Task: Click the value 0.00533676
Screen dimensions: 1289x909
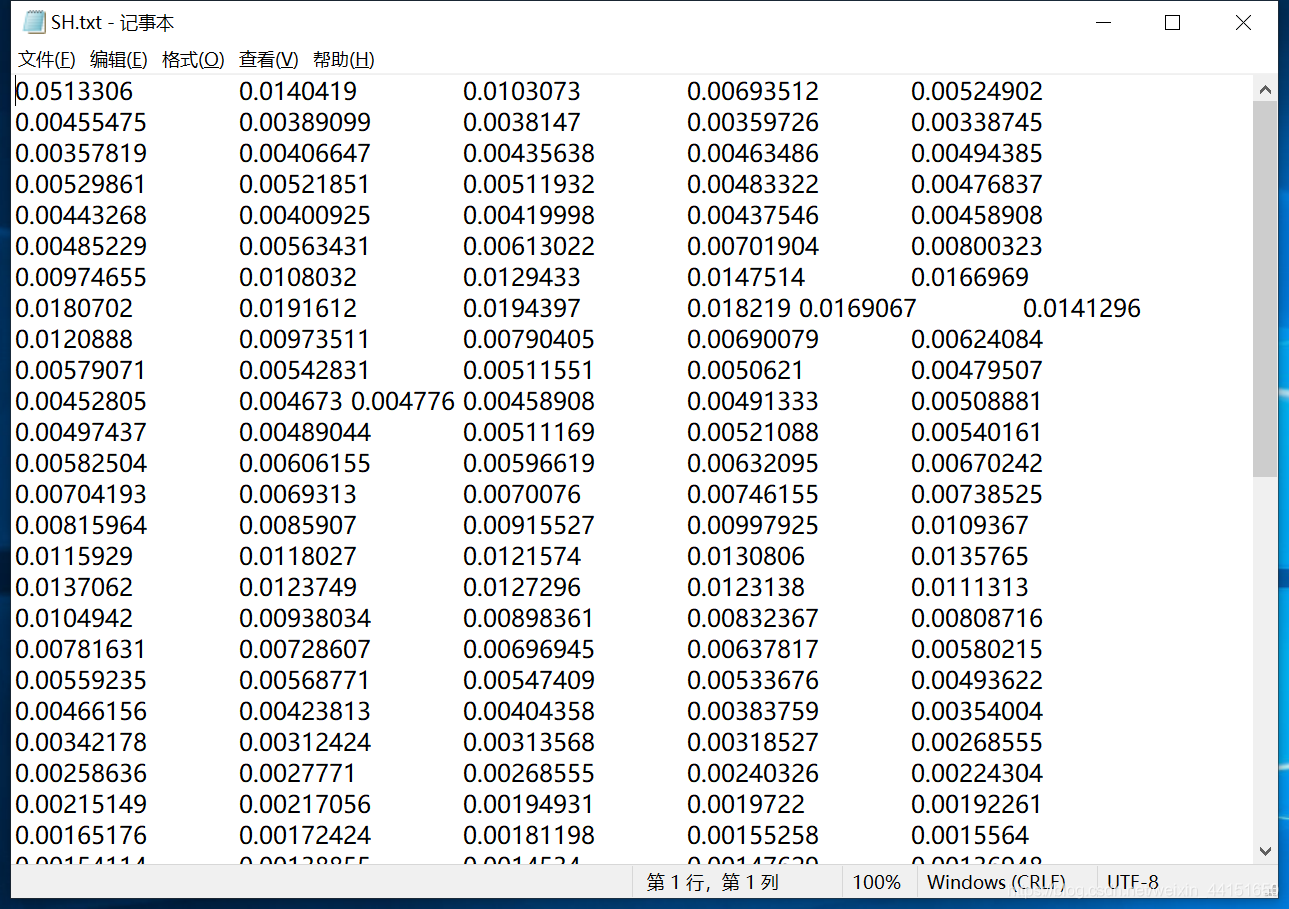Action: pyautogui.click(x=753, y=681)
